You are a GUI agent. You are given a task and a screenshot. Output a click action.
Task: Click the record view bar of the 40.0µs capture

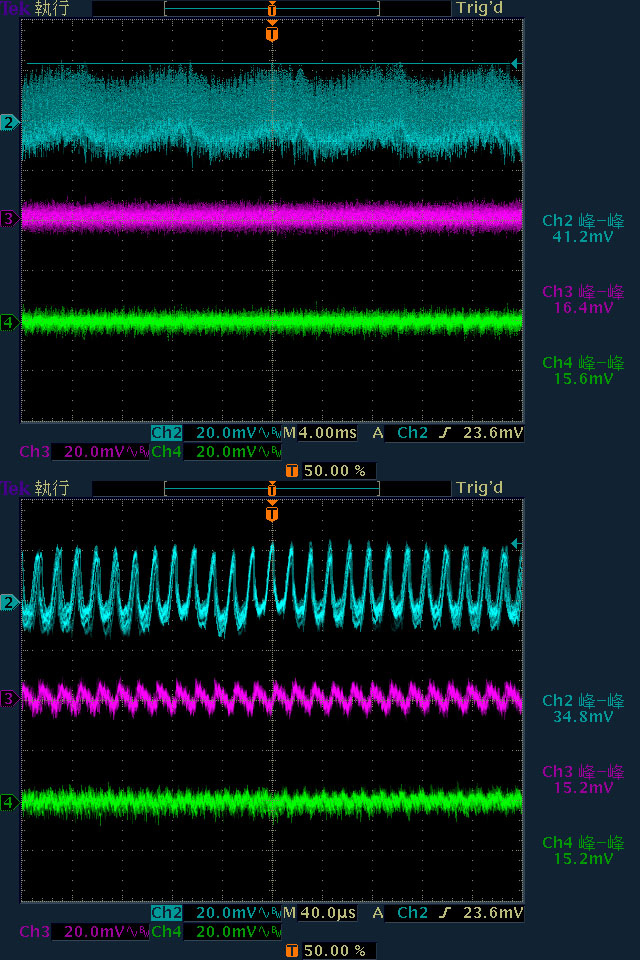pos(272,489)
